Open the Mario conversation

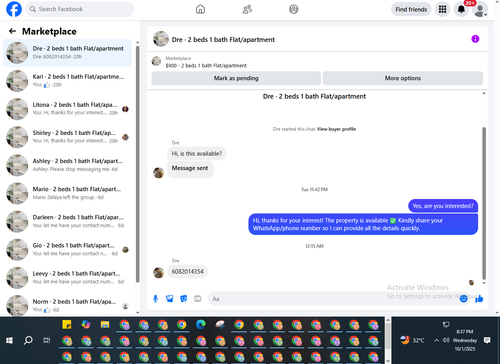pyautogui.click(x=67, y=193)
